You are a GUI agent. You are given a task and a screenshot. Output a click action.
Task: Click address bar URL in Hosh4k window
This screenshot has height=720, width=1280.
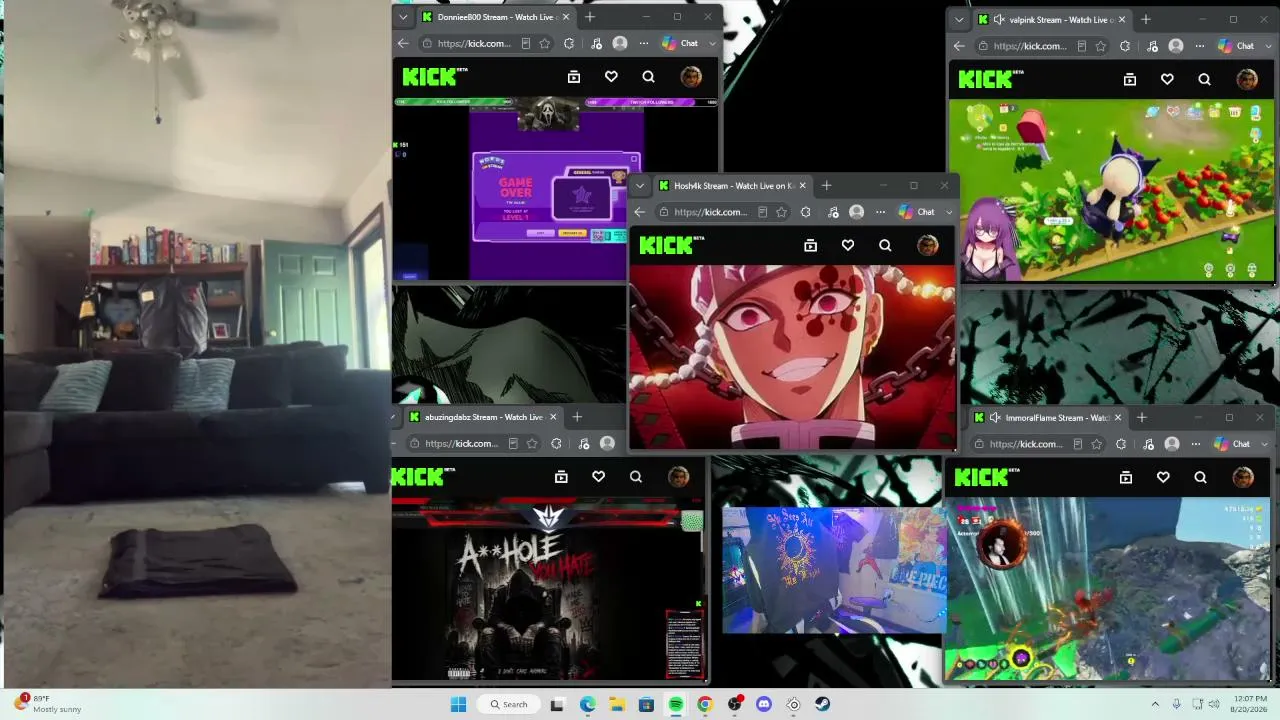(x=711, y=212)
